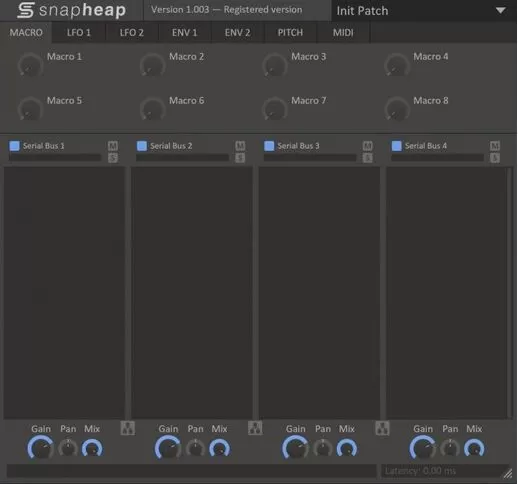Image resolution: width=518 pixels, height=484 pixels.
Task: Click the Serial Bus 4 Mix knob
Action: [474, 449]
